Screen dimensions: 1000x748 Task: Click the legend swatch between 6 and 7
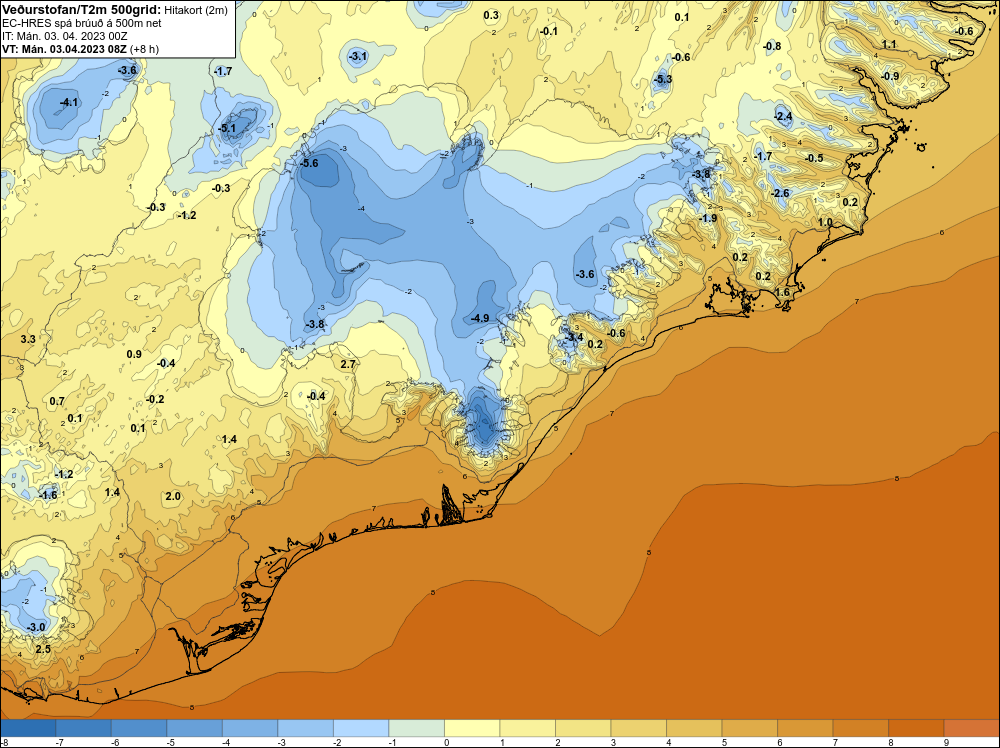tap(805, 728)
